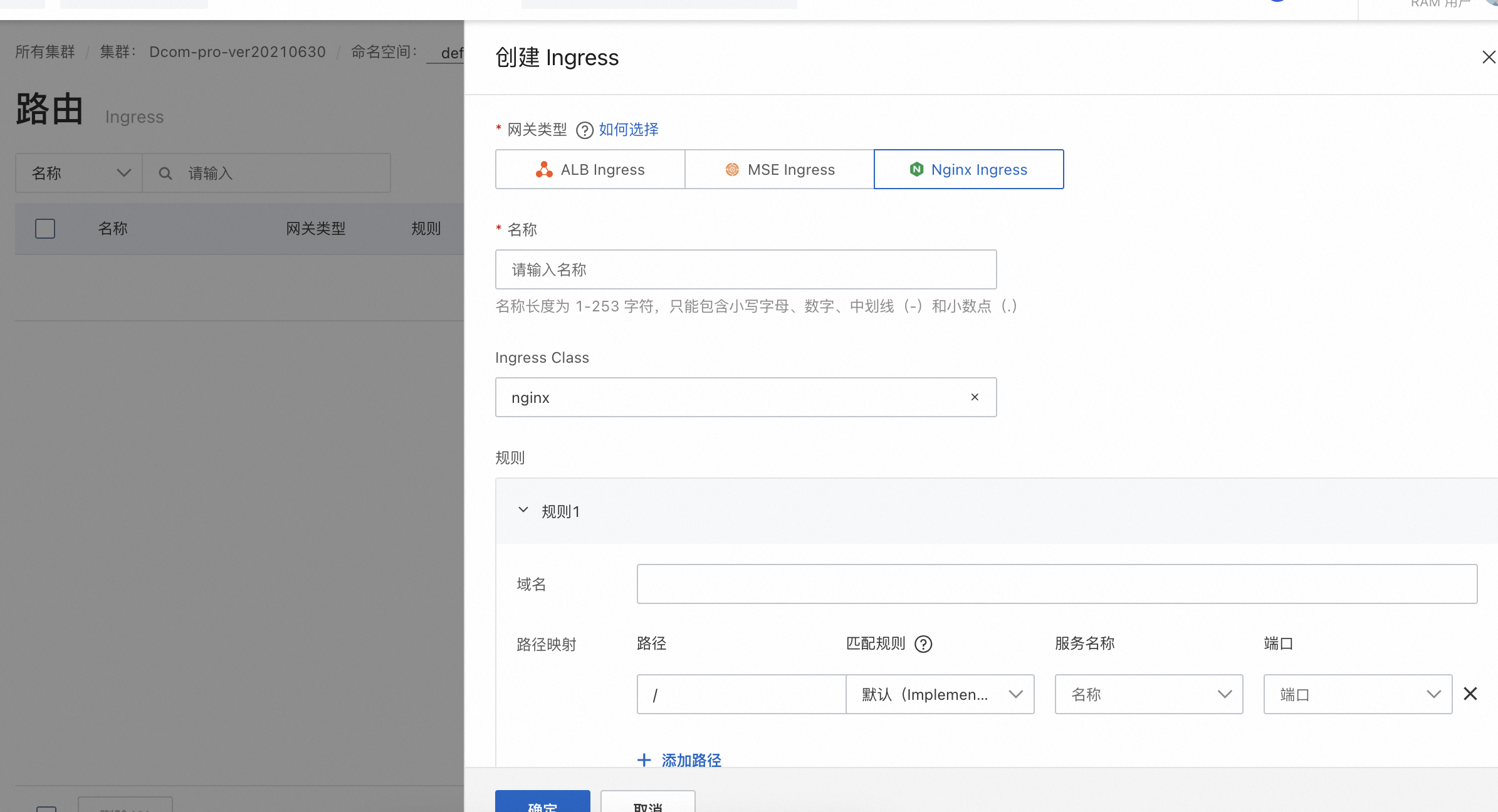Focus the 请输入名称 name field
Viewport: 1498px width, 812px height.
pyautogui.click(x=746, y=269)
